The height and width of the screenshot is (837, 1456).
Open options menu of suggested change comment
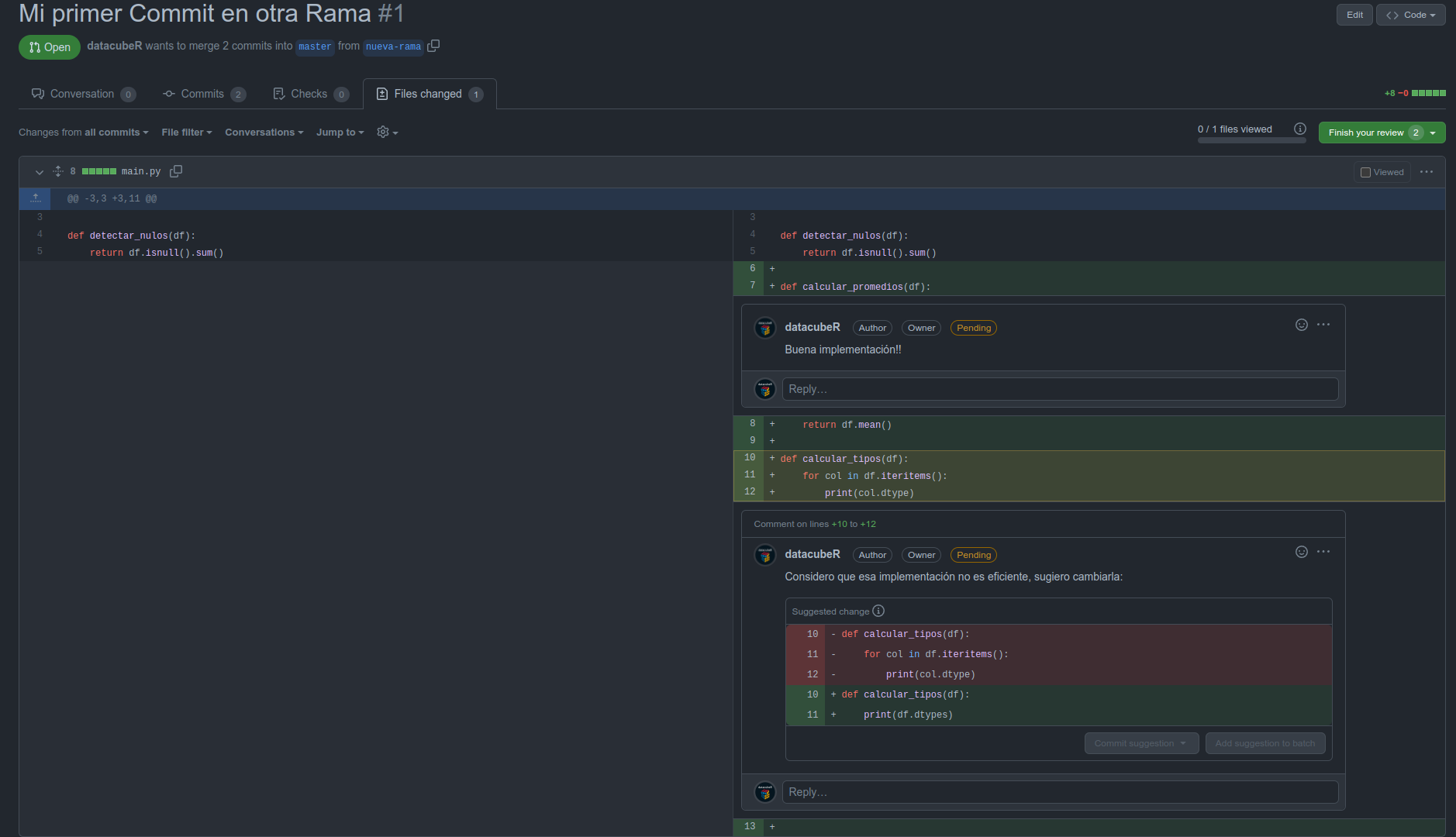tap(1323, 552)
